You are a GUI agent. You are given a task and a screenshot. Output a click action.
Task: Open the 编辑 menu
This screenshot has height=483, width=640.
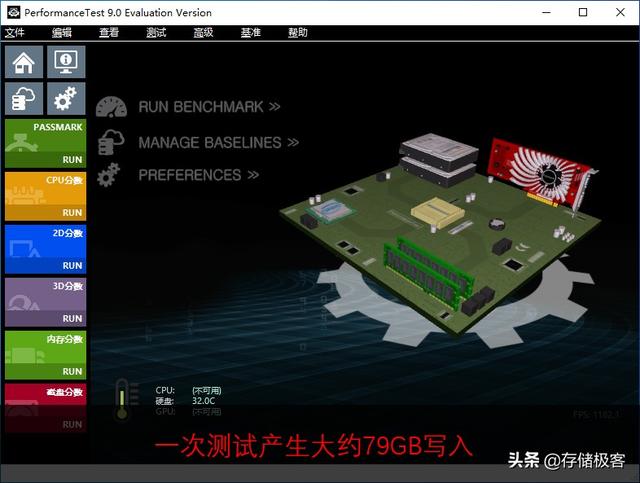(x=62, y=33)
